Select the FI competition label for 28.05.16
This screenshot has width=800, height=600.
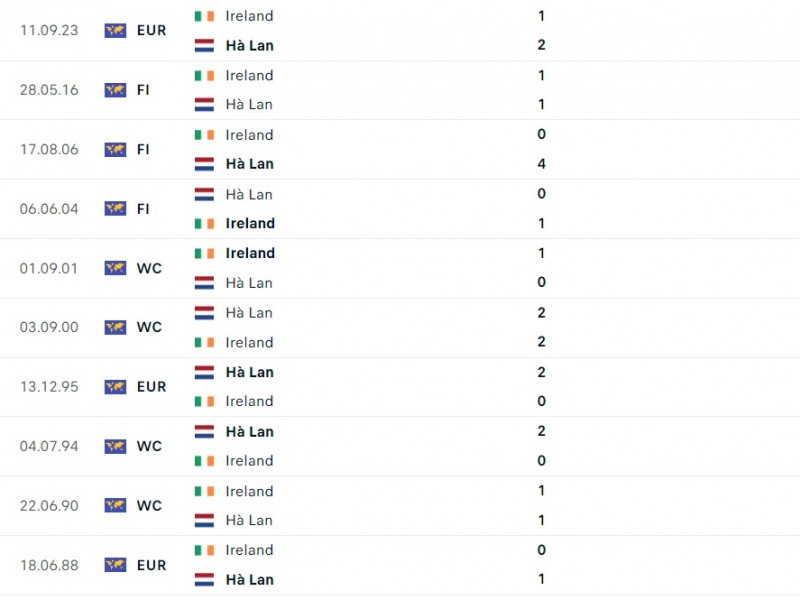[143, 90]
